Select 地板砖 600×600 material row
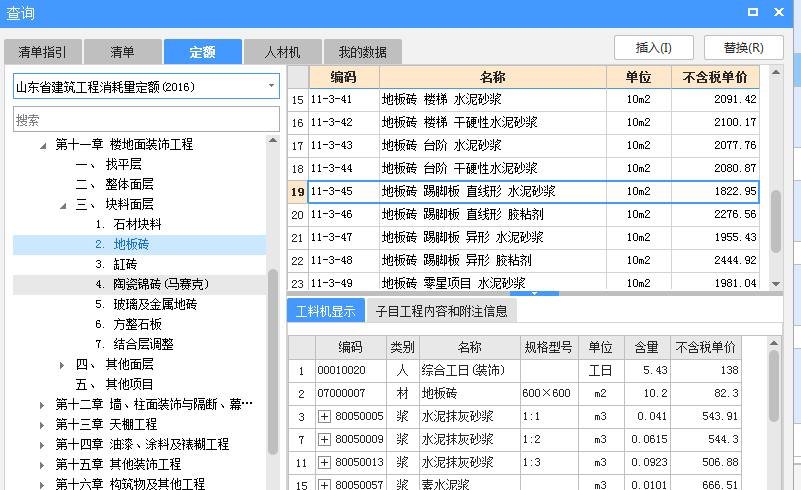The width and height of the screenshot is (801, 490). [x=515, y=393]
